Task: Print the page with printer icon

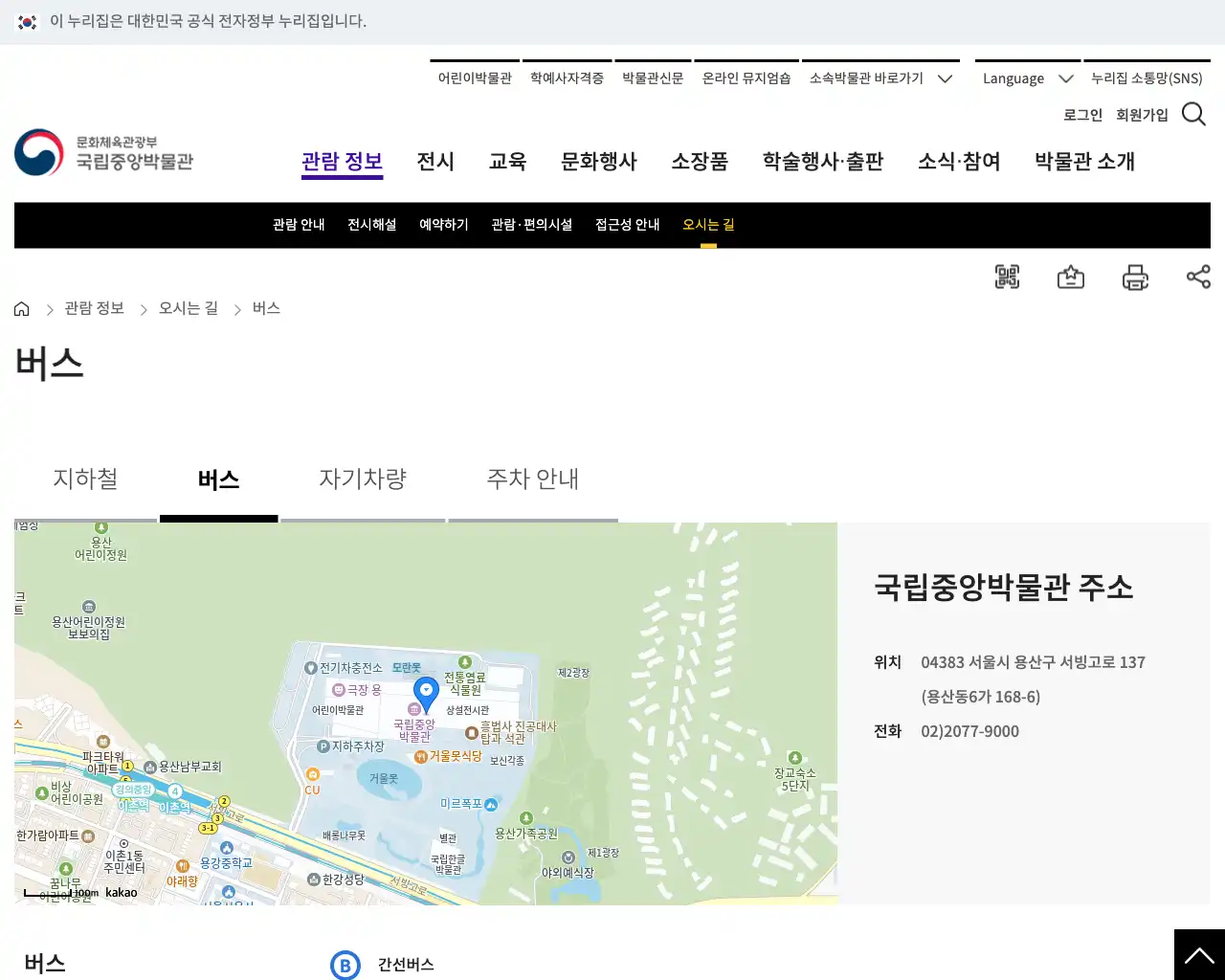Action: click(1135, 278)
